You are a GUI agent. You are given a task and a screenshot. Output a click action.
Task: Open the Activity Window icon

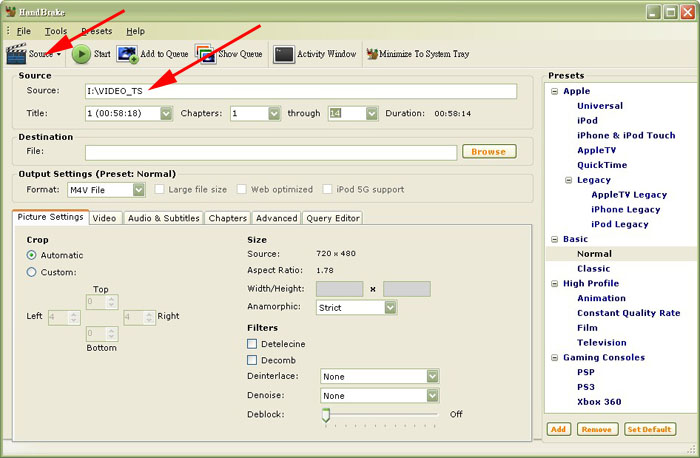[284, 54]
